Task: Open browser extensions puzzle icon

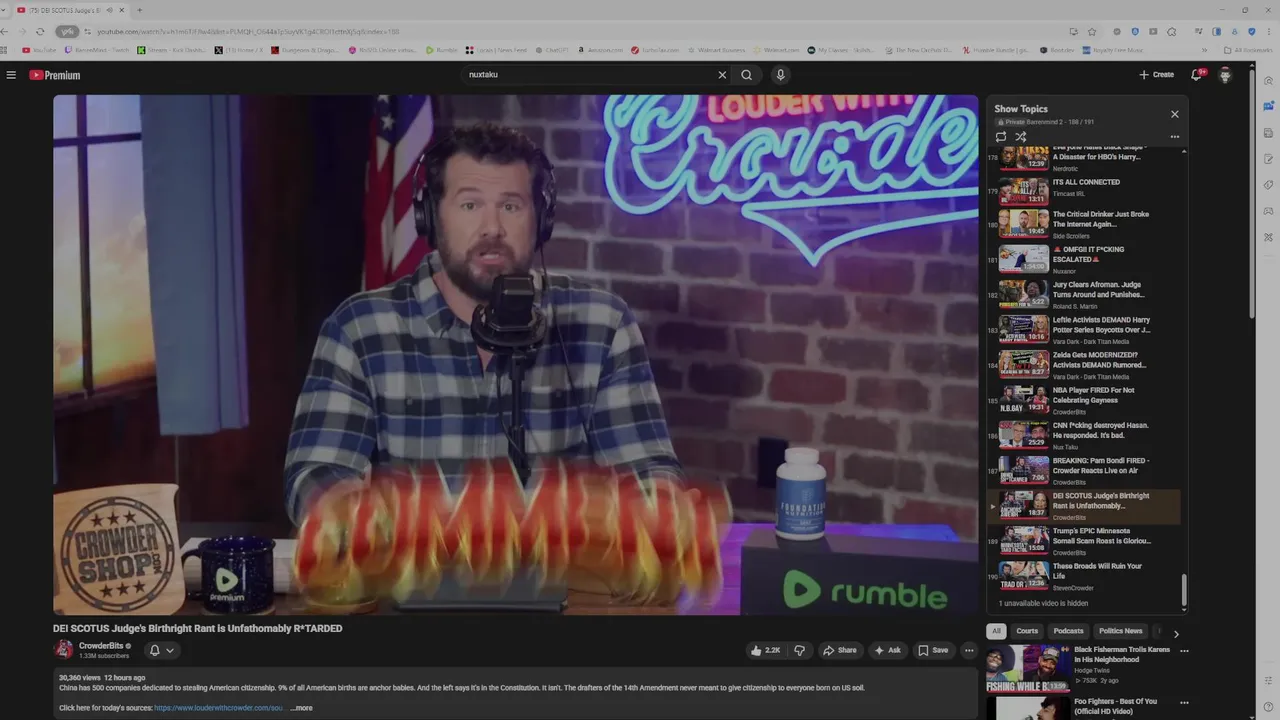Action: pos(1171,31)
